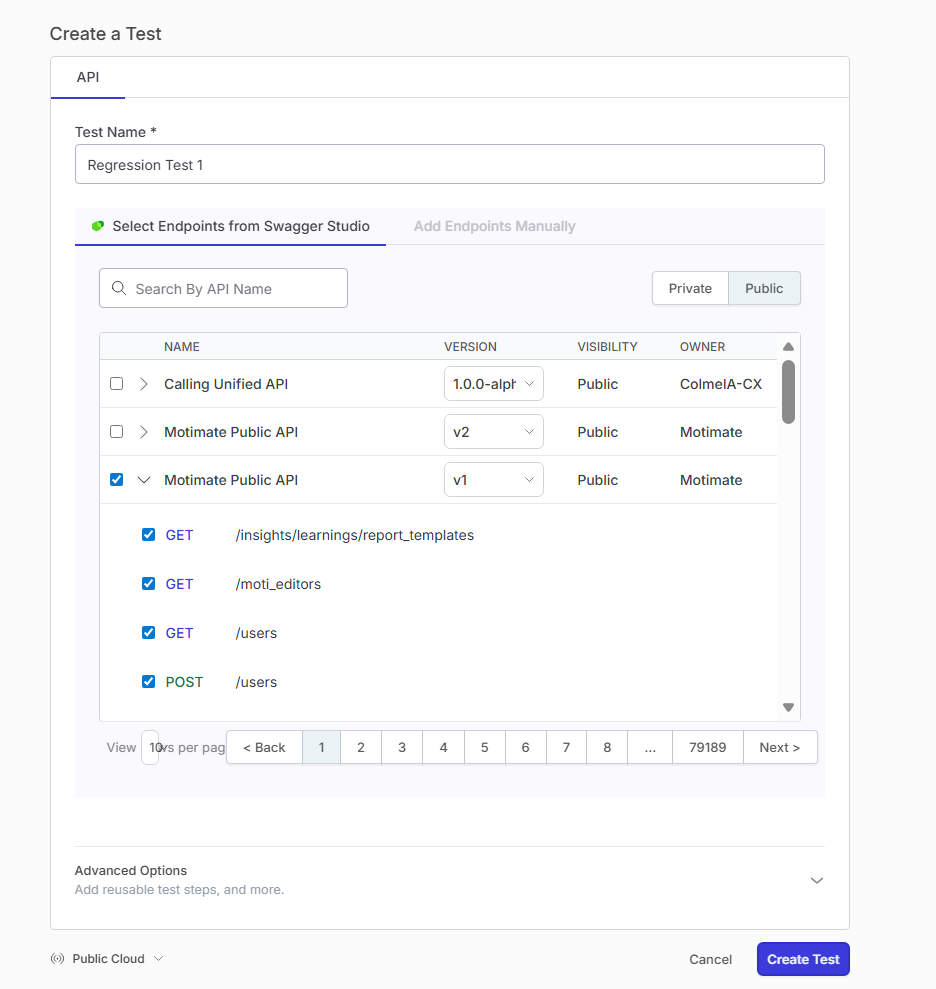
Task: Click the scrollbar down arrow below the endpoint list
Action: [788, 707]
